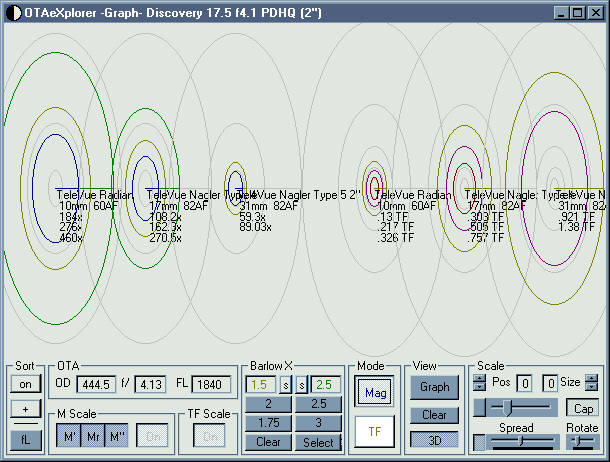
Task: Click the small square button left of Scale slider
Action: pos(479,407)
